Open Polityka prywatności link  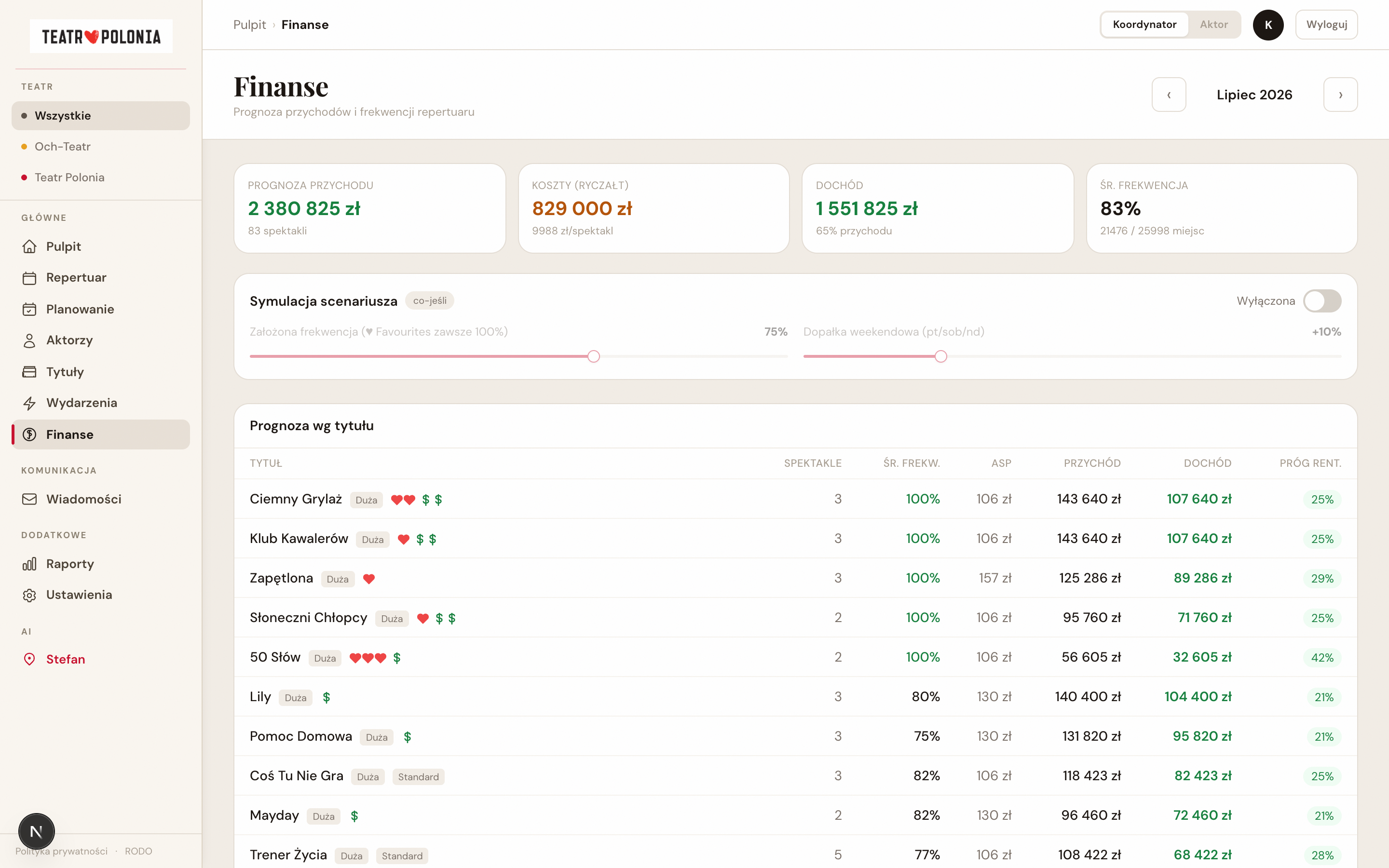[x=61, y=851]
